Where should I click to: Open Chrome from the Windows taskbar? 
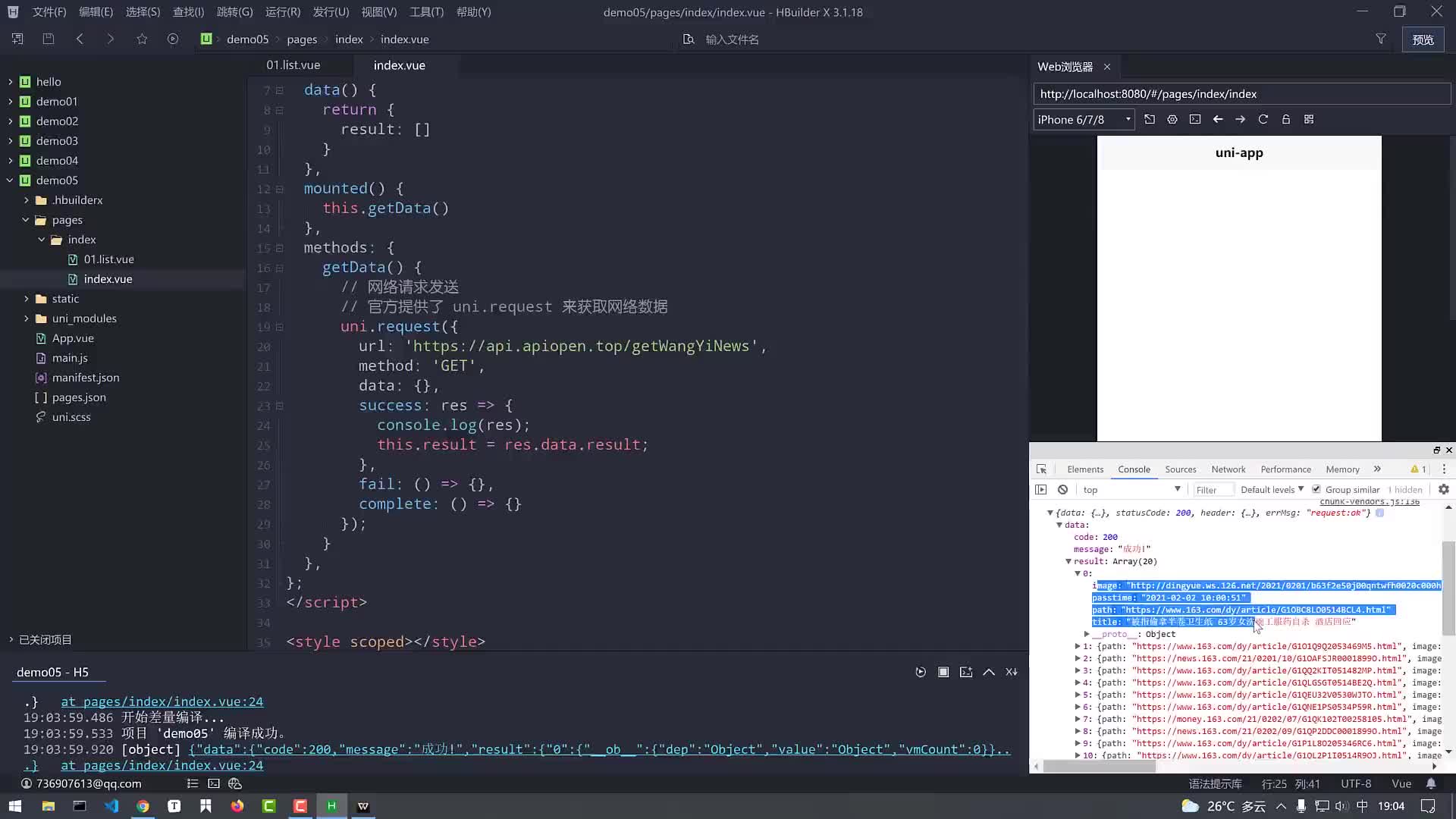[x=143, y=806]
